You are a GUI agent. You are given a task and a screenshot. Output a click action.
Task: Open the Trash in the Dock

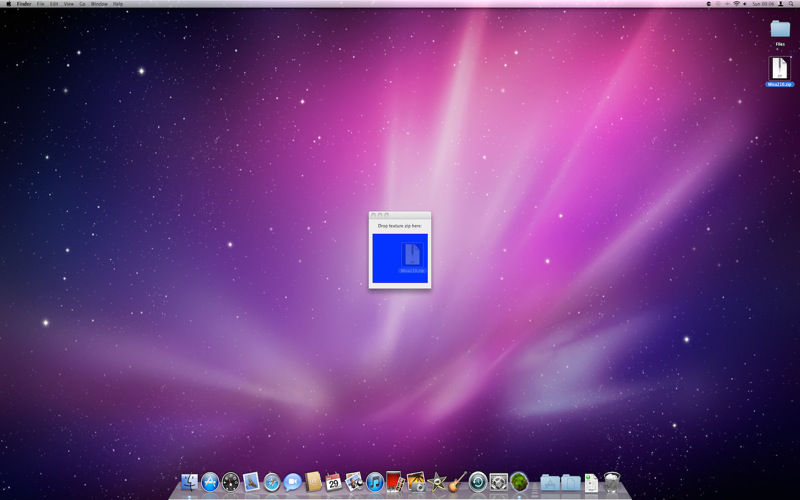coord(614,483)
